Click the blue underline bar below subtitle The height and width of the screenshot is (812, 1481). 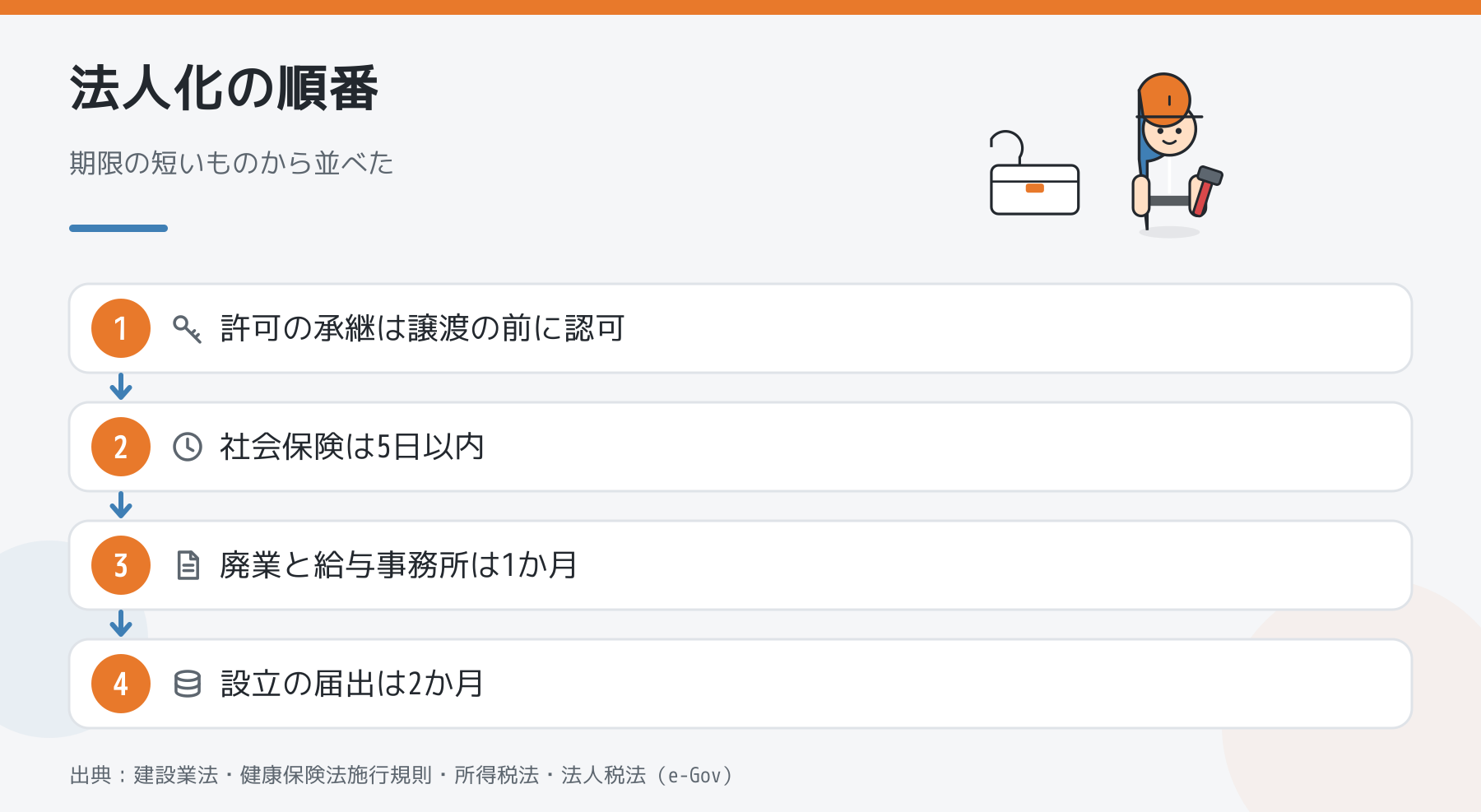click(x=118, y=228)
